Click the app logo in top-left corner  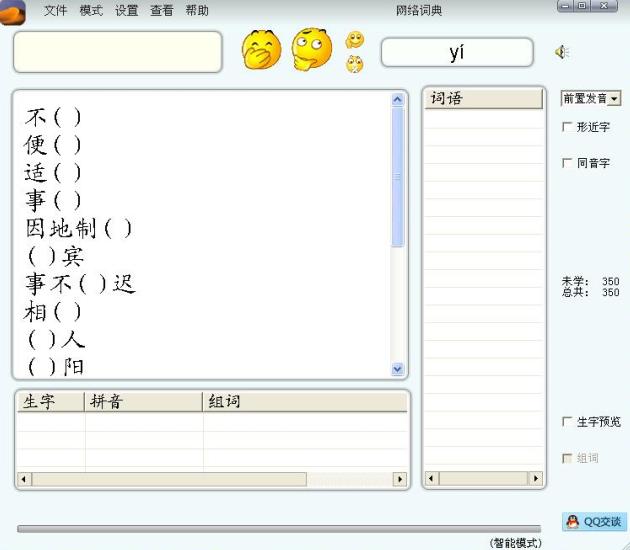pyautogui.click(x=13, y=12)
